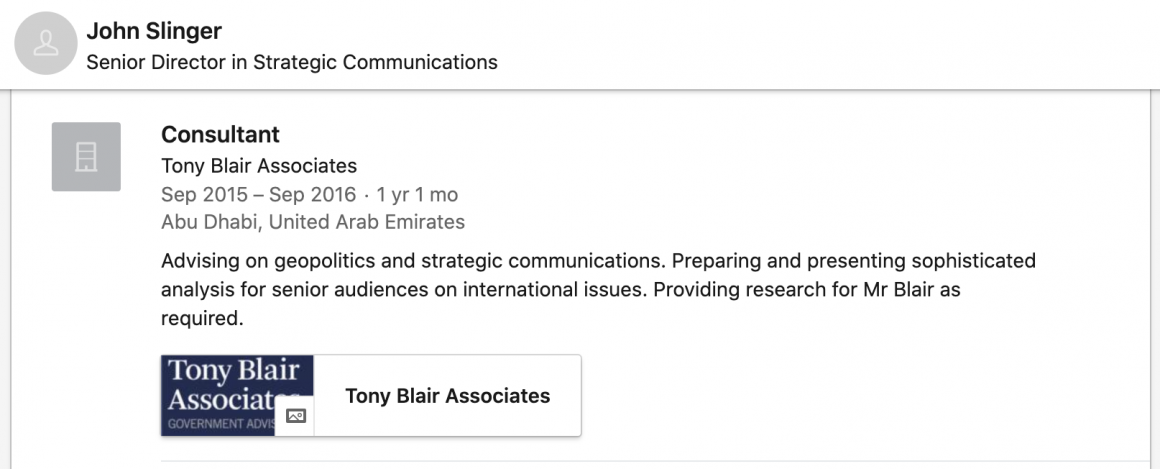The image size is (1160, 469).
Task: Click the small image icon on media thumbnail
Action: (x=296, y=416)
